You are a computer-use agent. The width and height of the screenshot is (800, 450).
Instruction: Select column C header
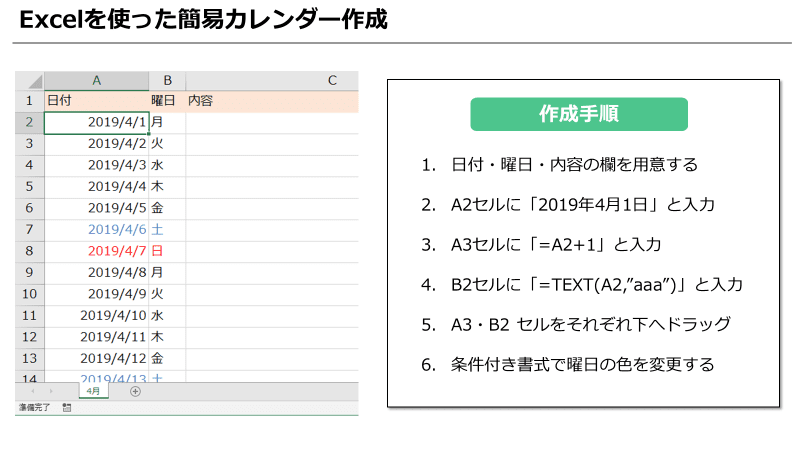tap(272, 80)
